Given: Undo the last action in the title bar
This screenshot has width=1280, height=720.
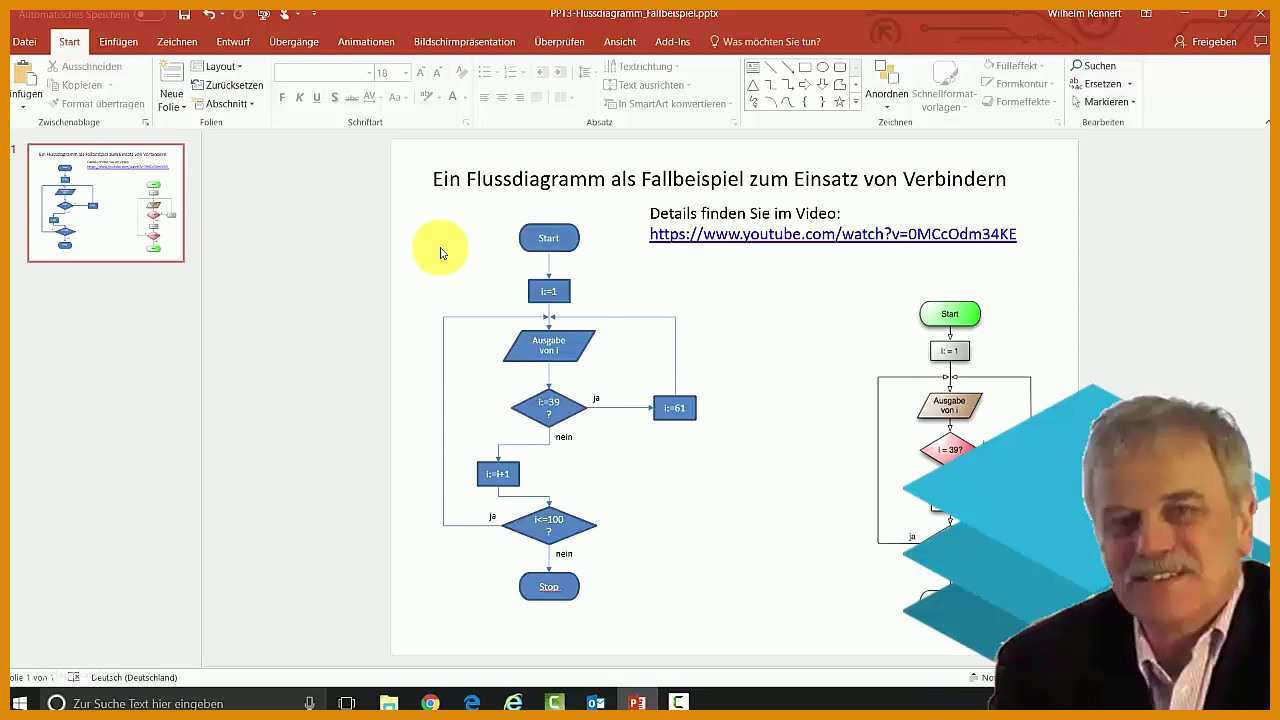Looking at the screenshot, I should point(208,14).
